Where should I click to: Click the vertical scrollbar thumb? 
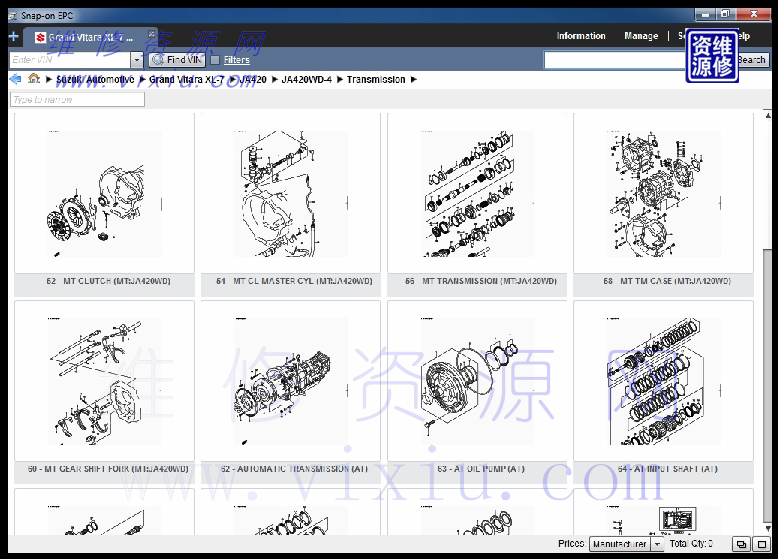click(x=768, y=384)
